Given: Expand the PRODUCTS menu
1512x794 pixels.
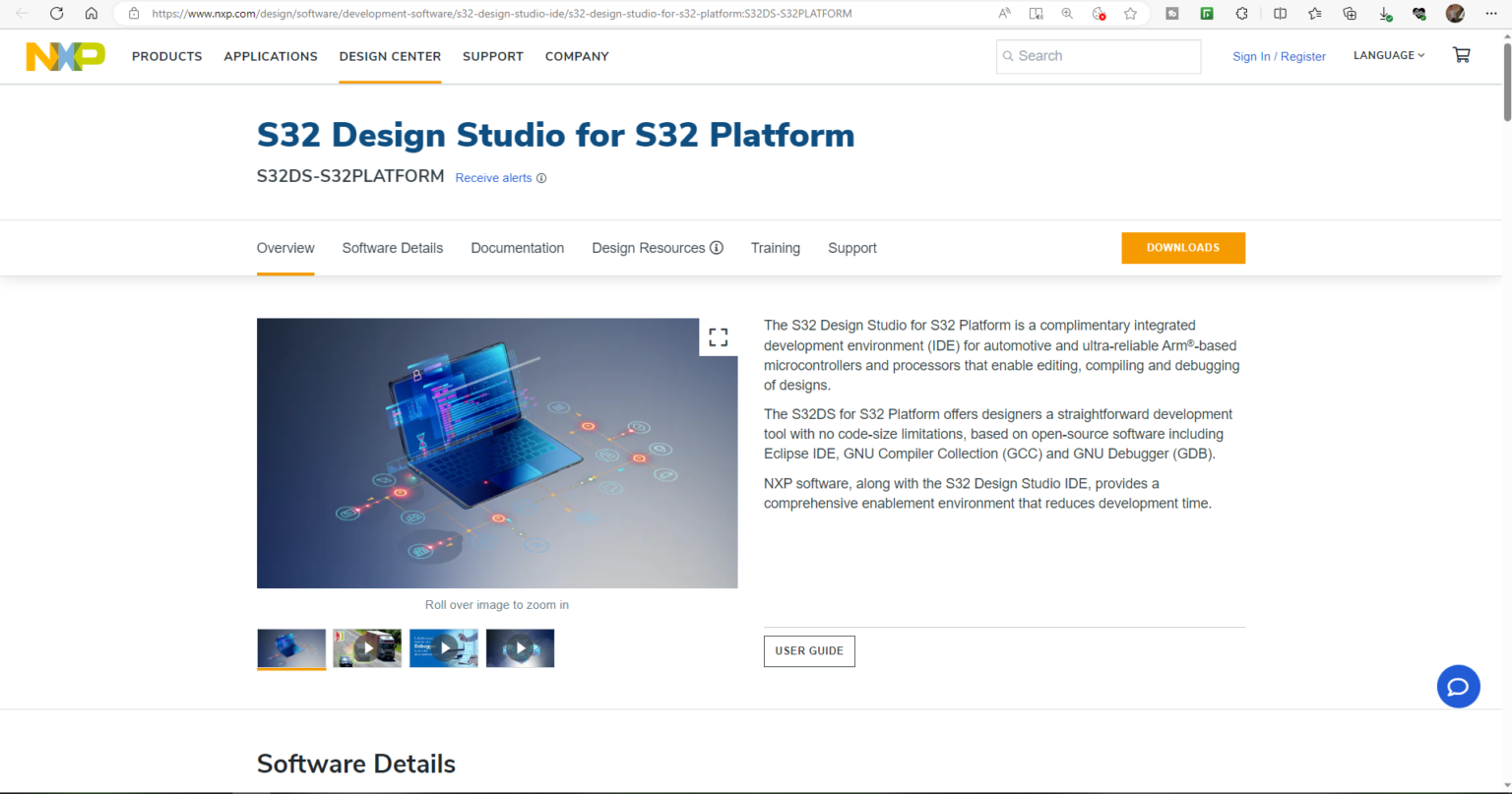Looking at the screenshot, I should 166,56.
